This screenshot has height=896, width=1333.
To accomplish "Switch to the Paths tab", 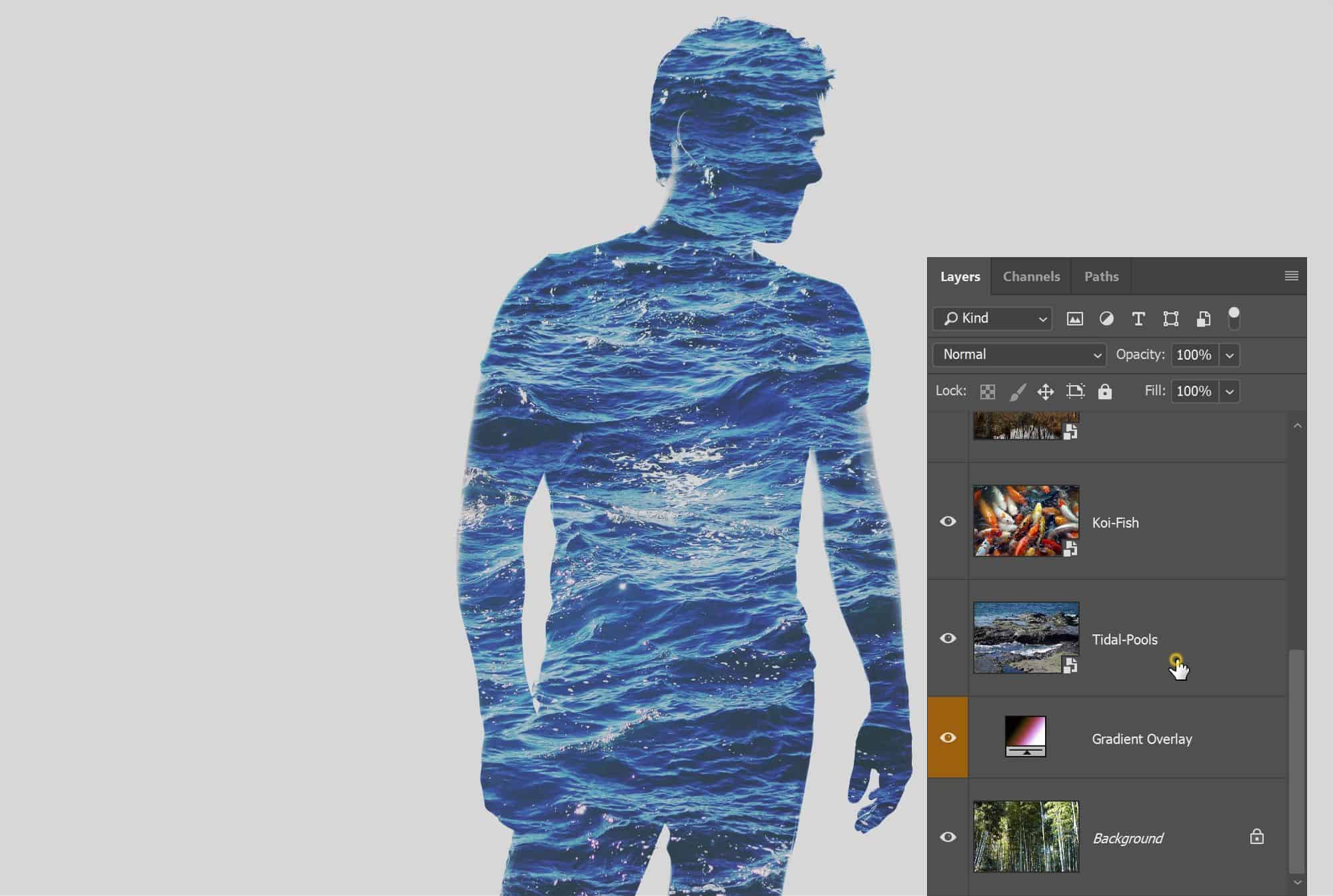I will coord(1101,276).
